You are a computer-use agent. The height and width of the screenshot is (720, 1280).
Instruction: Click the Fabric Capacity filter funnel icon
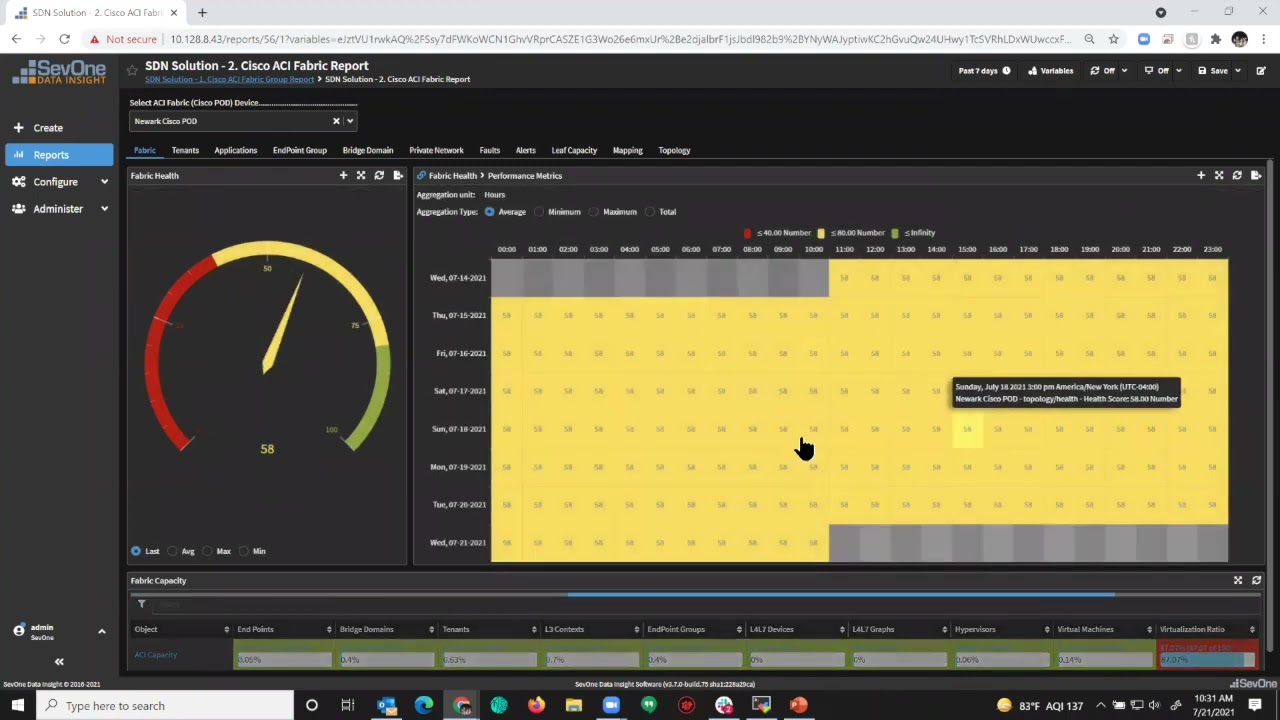pos(142,604)
